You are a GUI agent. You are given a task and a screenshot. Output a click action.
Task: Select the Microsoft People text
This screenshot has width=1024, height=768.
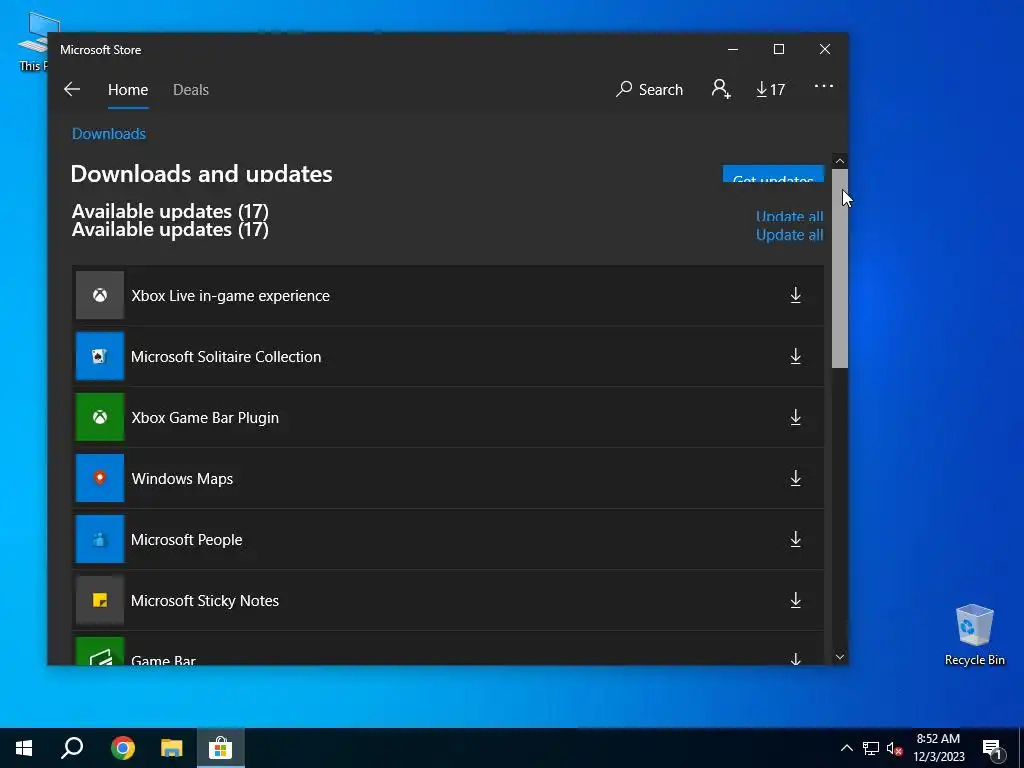coord(187,540)
